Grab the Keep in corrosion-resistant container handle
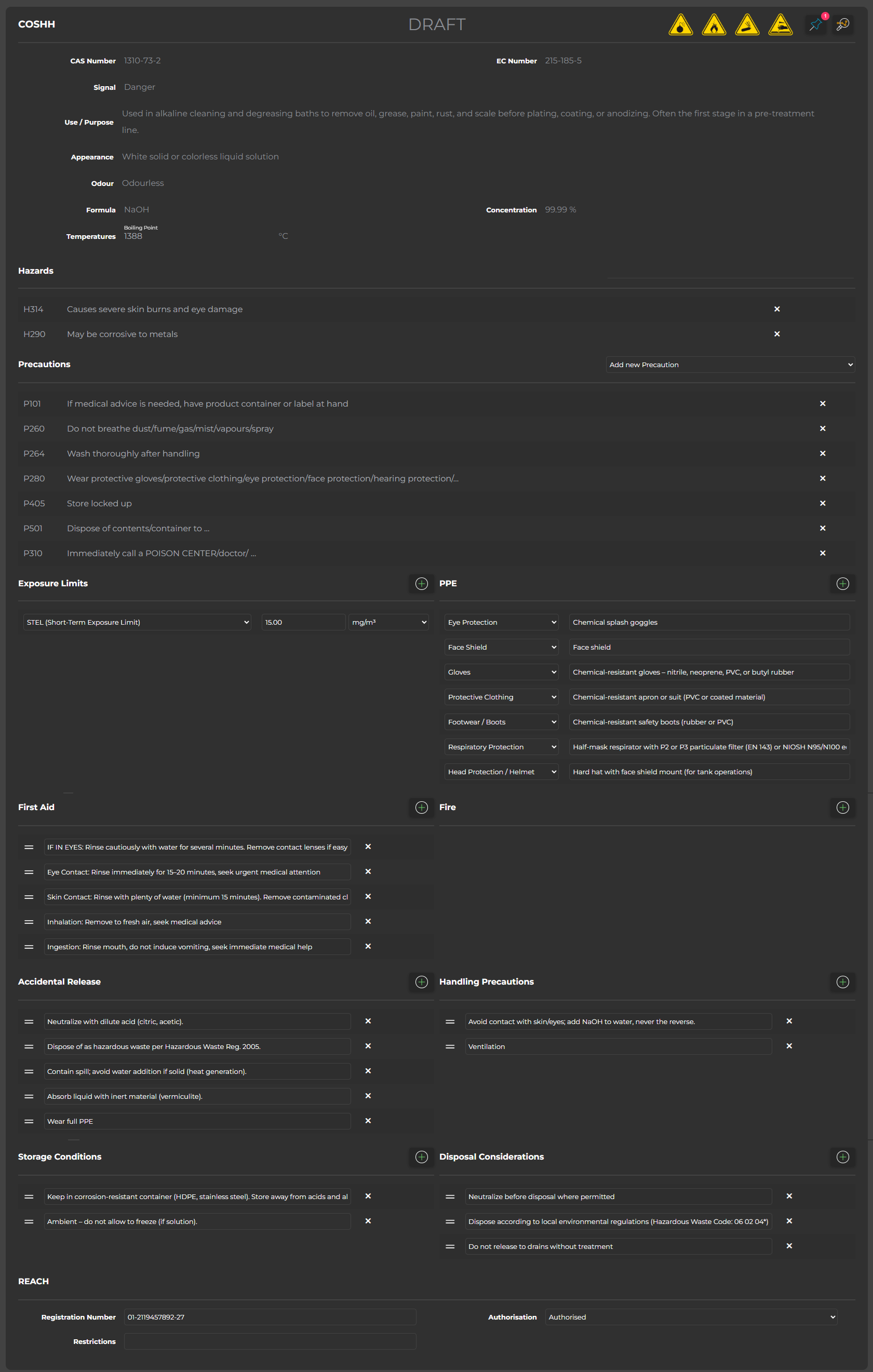Image resolution: width=873 pixels, height=1372 pixels. [x=29, y=1197]
